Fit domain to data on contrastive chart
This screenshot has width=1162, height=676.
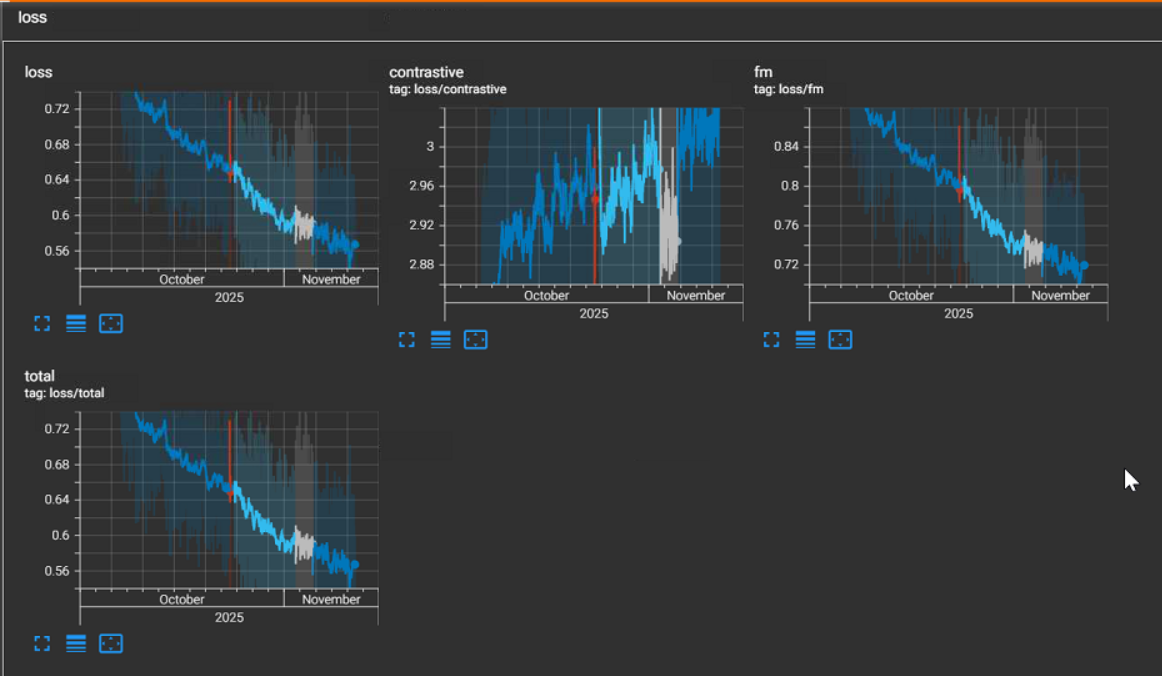coord(476,340)
